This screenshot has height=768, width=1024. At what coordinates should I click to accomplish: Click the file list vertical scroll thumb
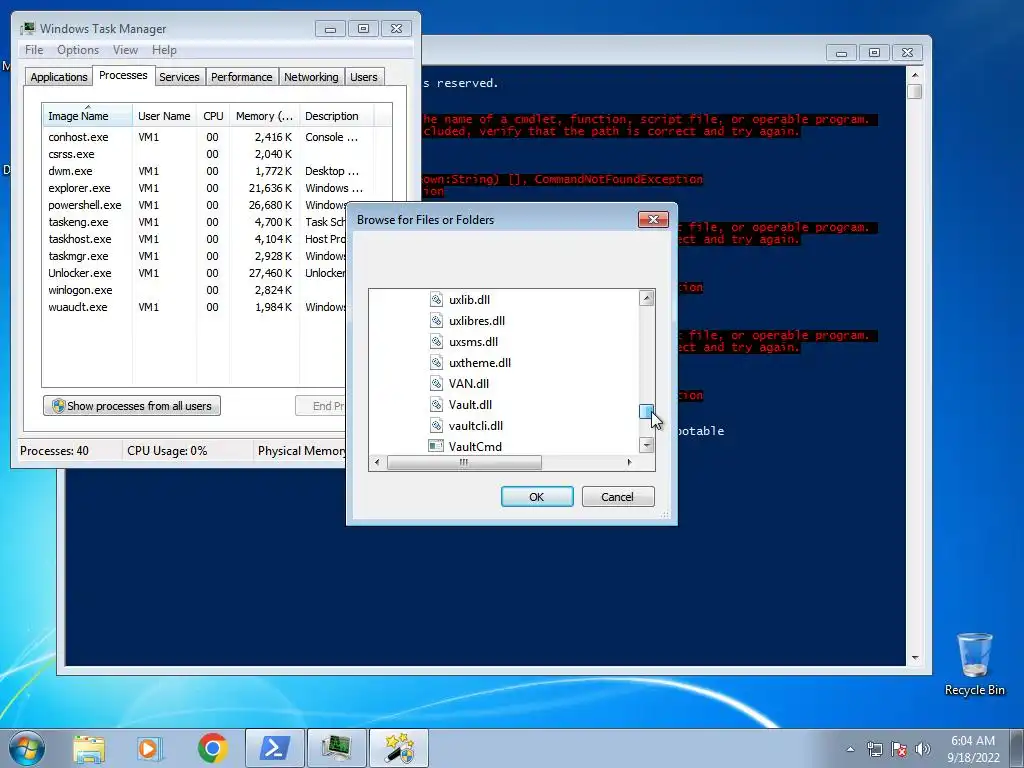click(x=647, y=411)
